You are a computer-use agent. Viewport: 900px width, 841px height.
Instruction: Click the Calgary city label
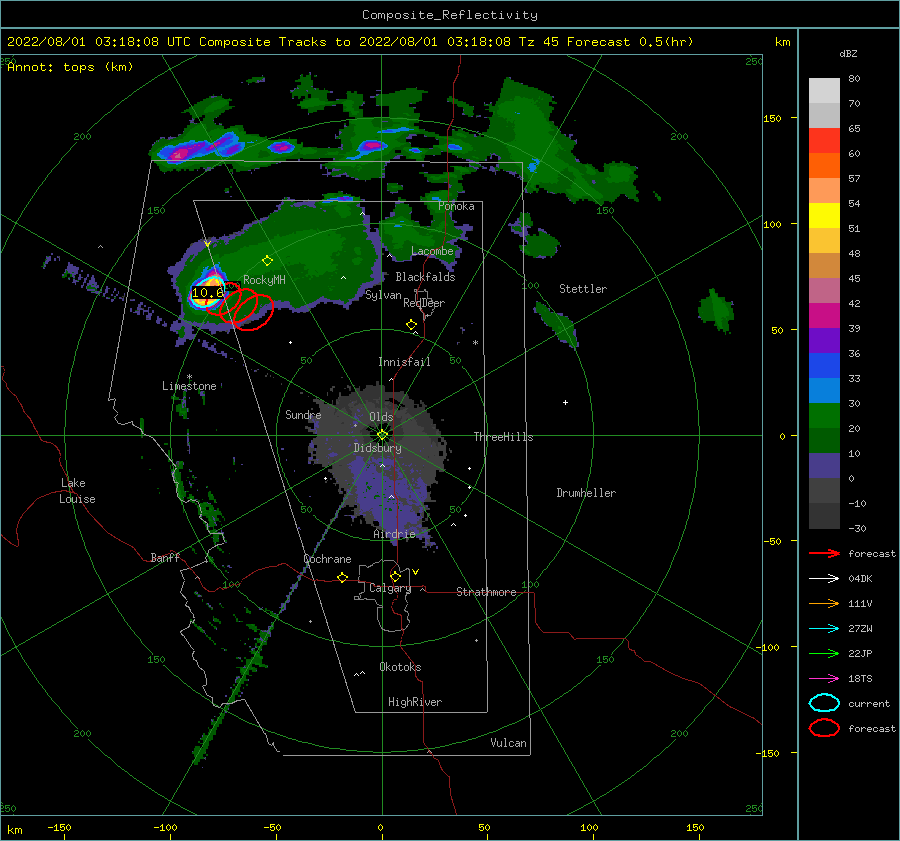[x=390, y=588]
